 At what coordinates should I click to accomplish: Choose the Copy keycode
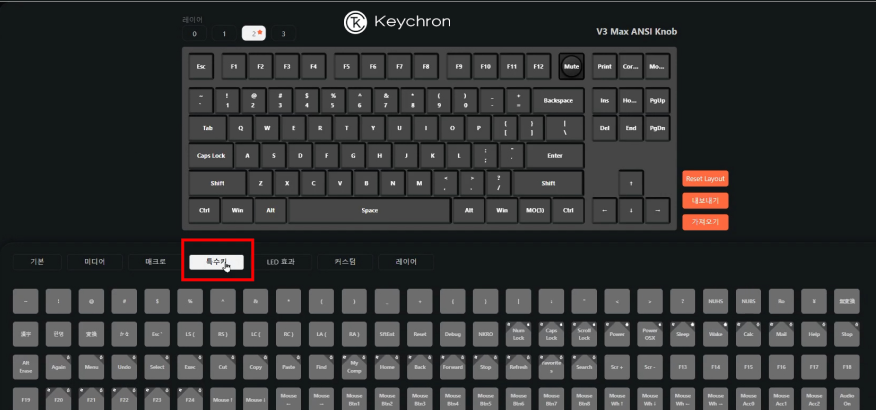255,367
